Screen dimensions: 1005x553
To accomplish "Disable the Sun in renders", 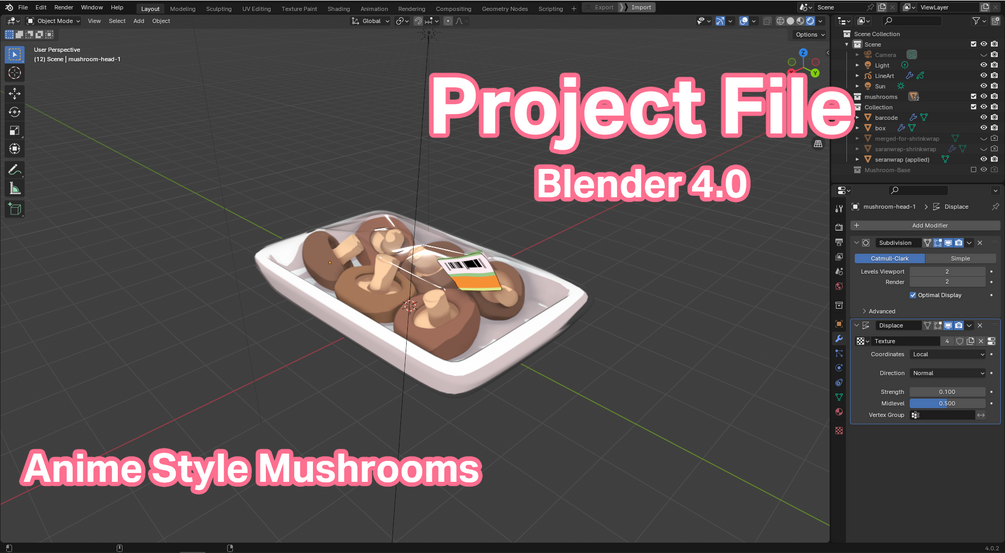I will click(x=994, y=87).
